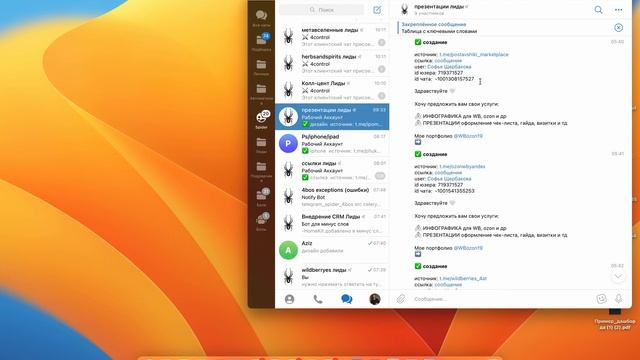Open the All chats folder in sidebar
The height and width of the screenshot is (360, 640).
[x=261, y=18]
